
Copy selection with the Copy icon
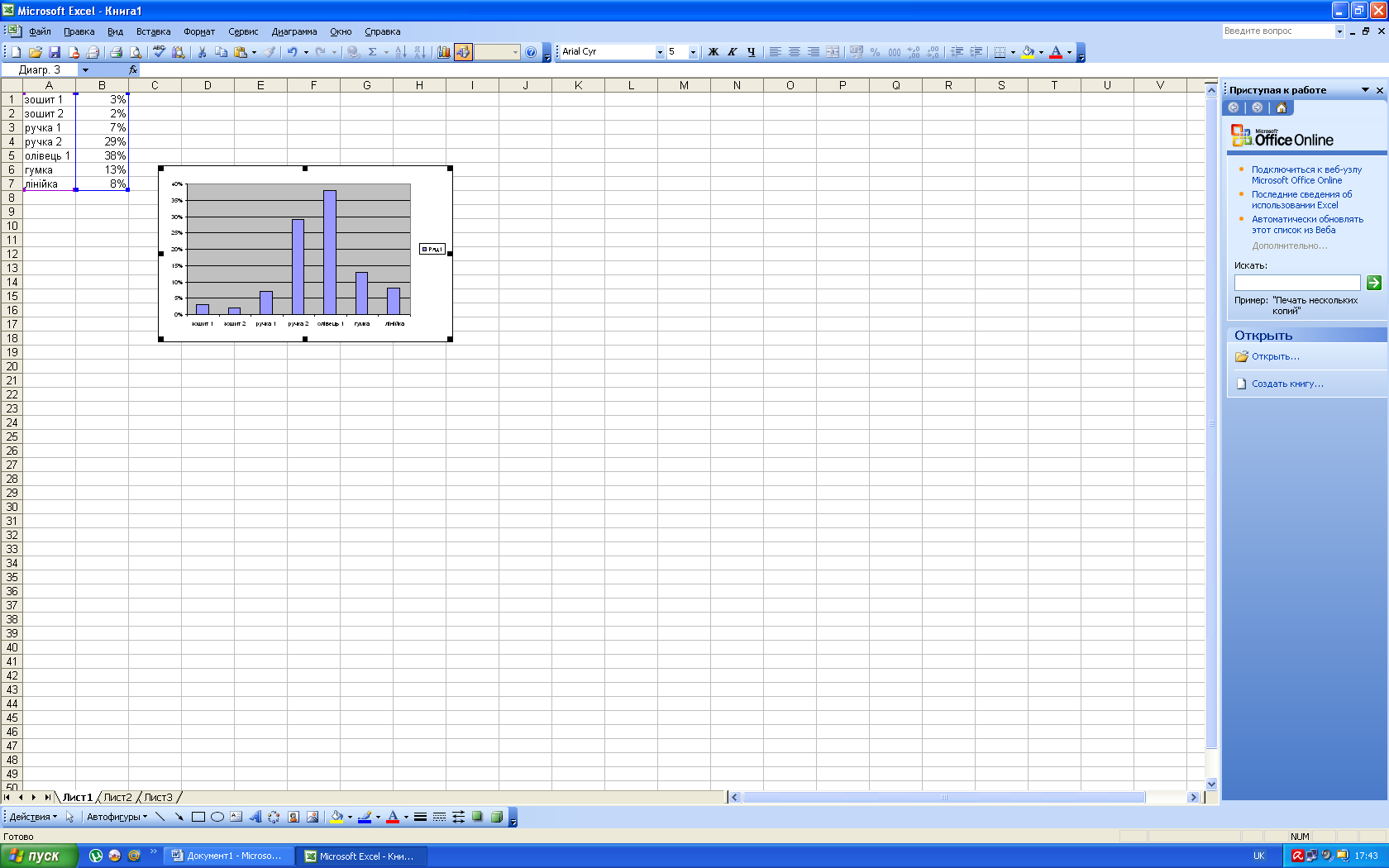tap(221, 52)
